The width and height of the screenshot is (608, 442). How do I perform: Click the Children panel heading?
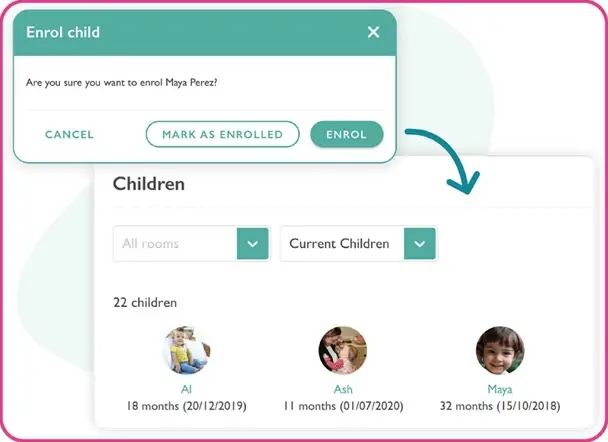[148, 184]
